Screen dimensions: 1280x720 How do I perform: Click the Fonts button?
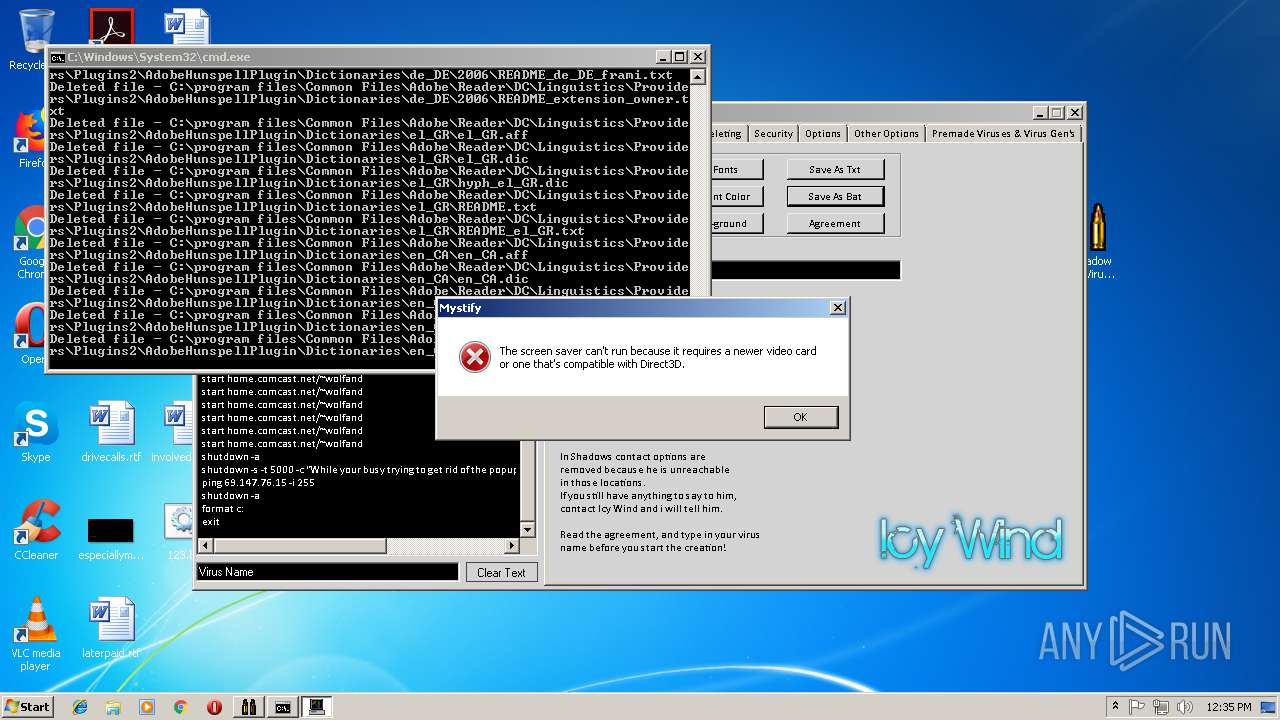737,170
